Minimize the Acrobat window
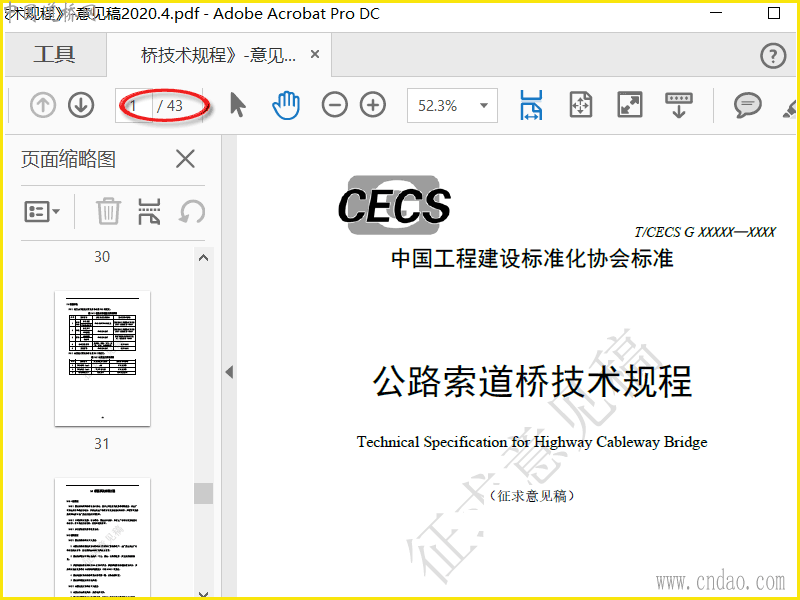The image size is (800, 600). coord(716,13)
